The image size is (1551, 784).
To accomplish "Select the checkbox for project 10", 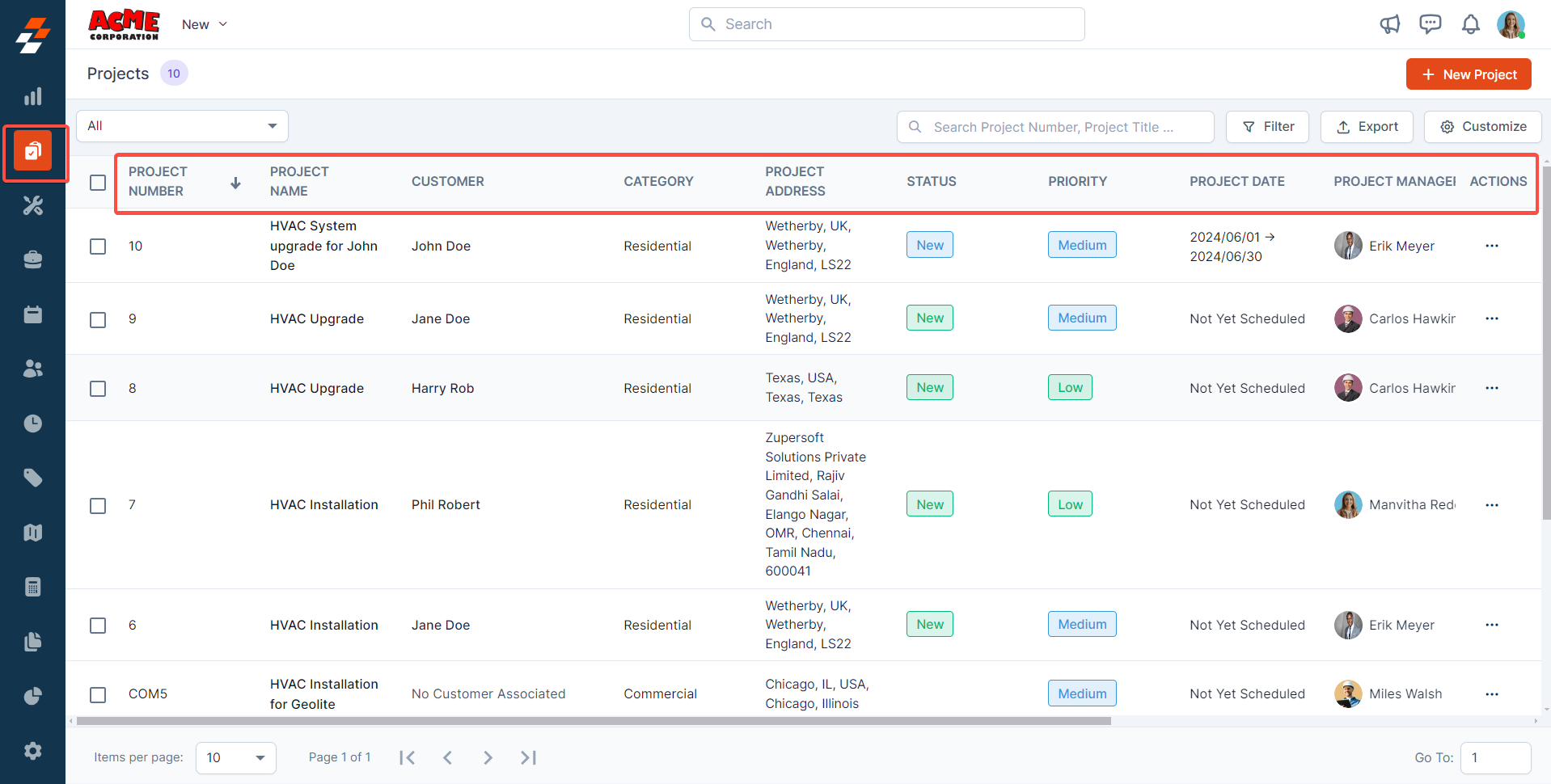I will point(98,247).
